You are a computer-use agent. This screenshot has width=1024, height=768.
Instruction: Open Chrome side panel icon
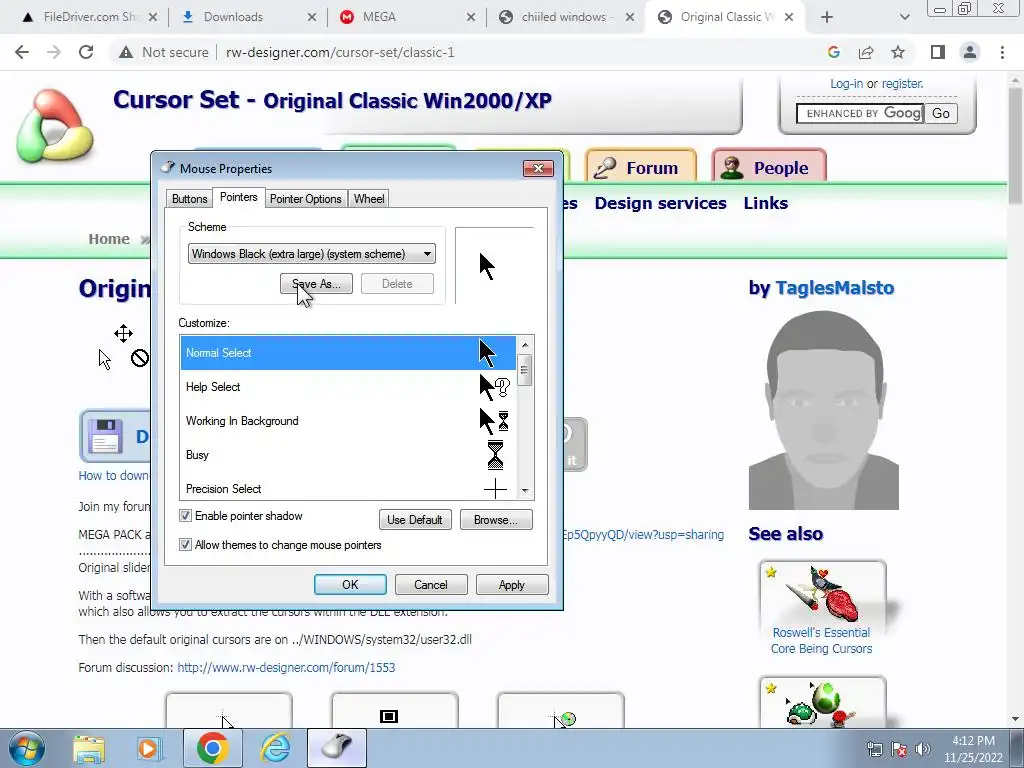tap(938, 52)
